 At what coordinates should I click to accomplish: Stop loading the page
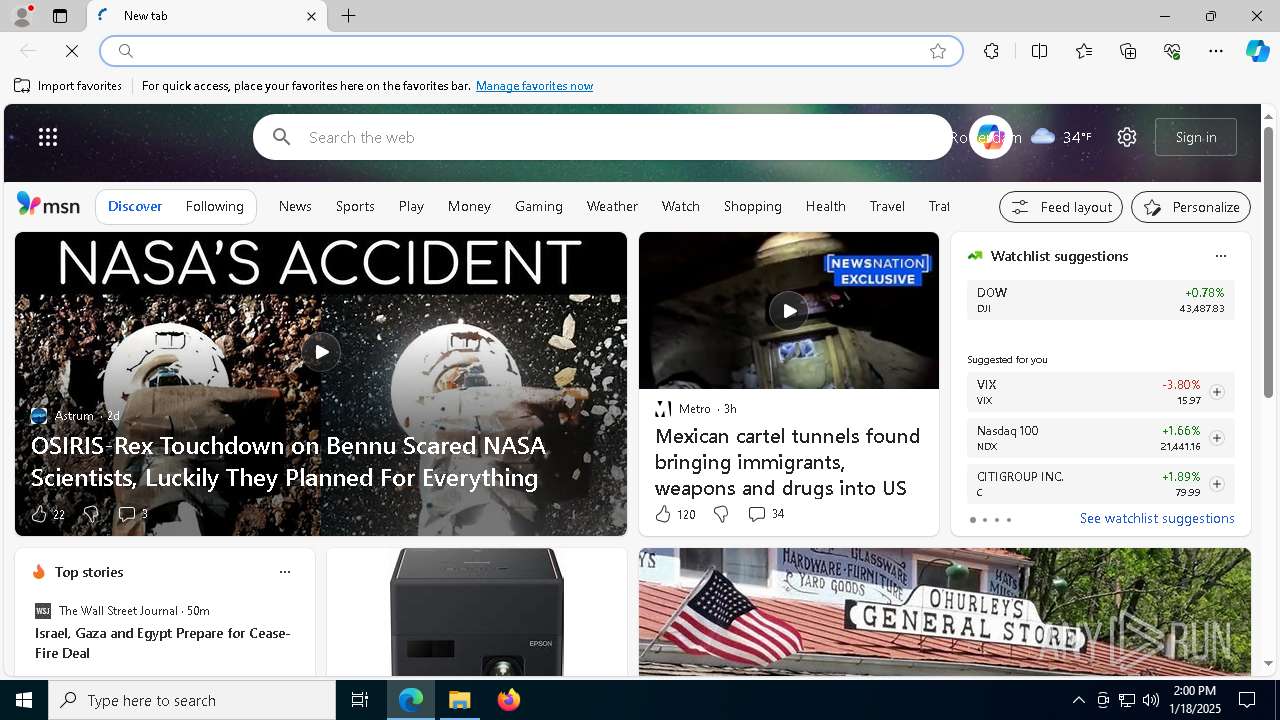72,51
